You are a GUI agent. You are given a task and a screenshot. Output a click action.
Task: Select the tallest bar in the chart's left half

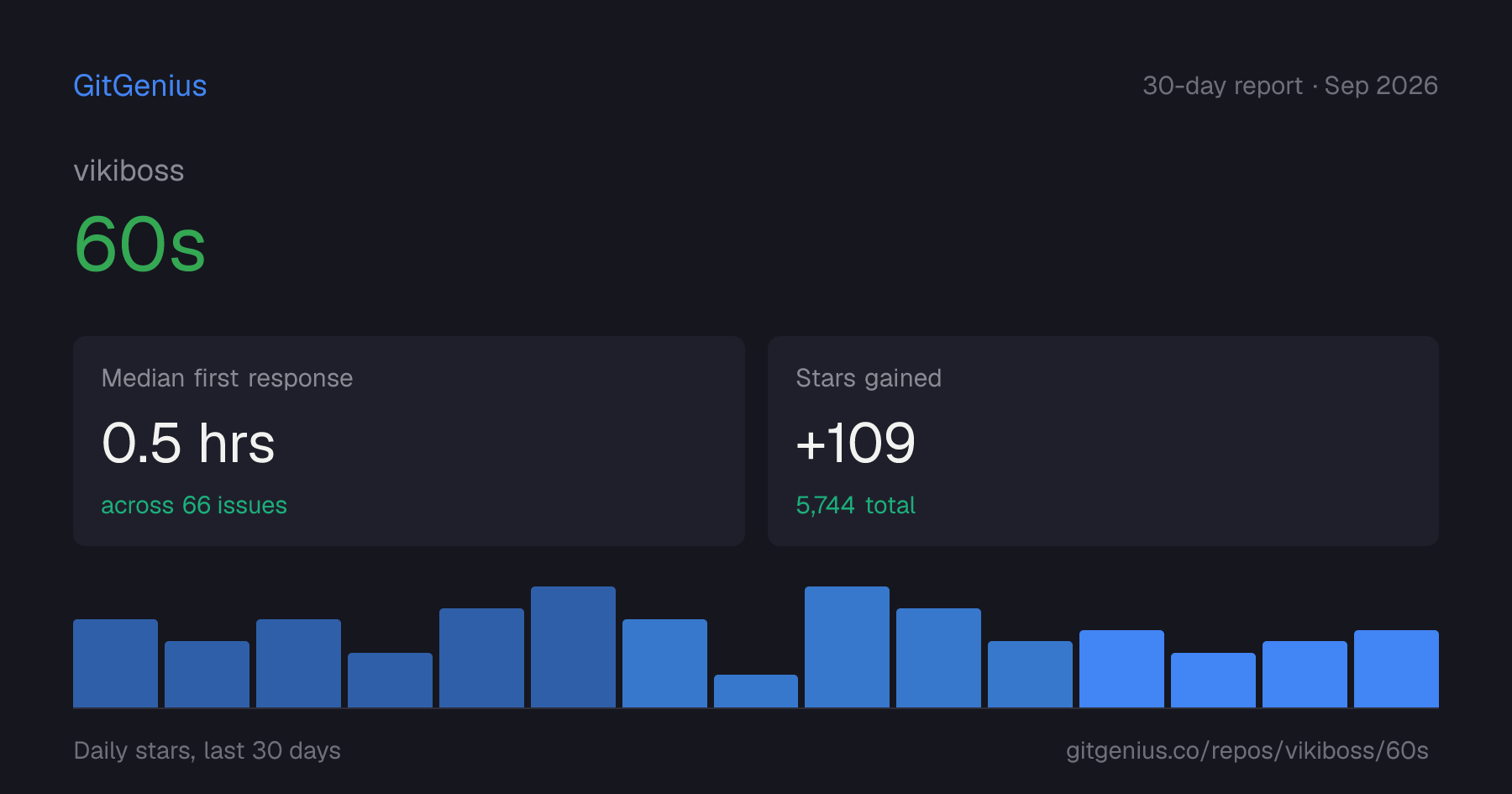click(x=573, y=647)
